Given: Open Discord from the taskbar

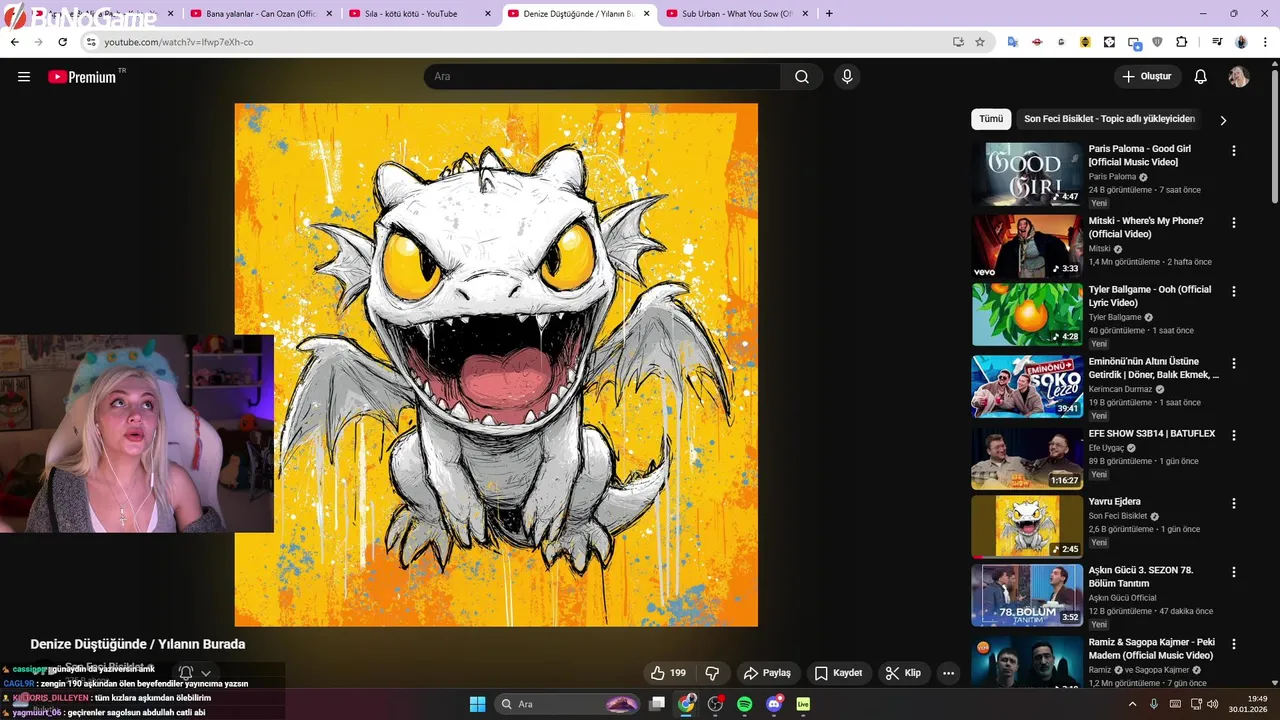Looking at the screenshot, I should (773, 704).
